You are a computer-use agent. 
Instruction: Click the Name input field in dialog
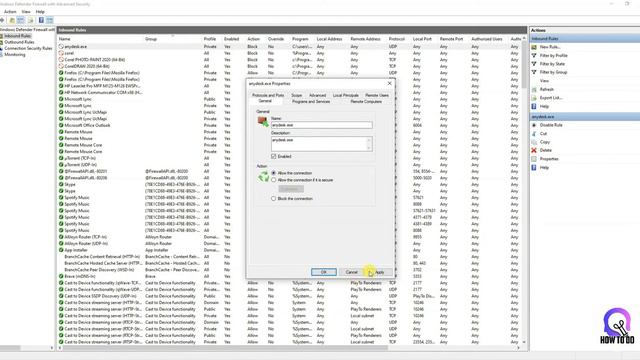pos(322,125)
